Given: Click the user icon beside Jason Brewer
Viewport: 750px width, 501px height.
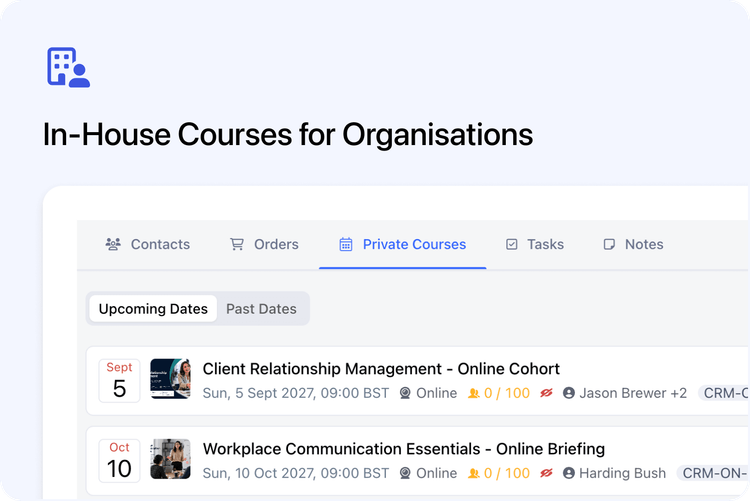Looking at the screenshot, I should [569, 393].
